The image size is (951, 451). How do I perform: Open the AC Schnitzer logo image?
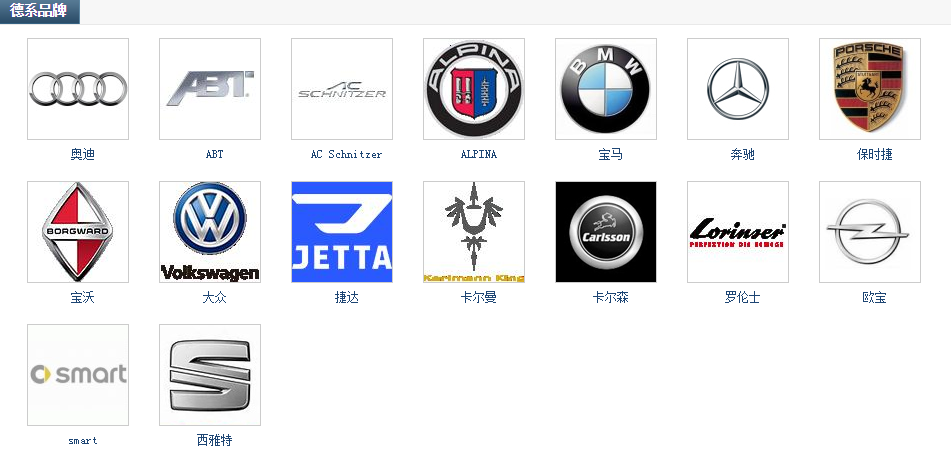click(342, 89)
